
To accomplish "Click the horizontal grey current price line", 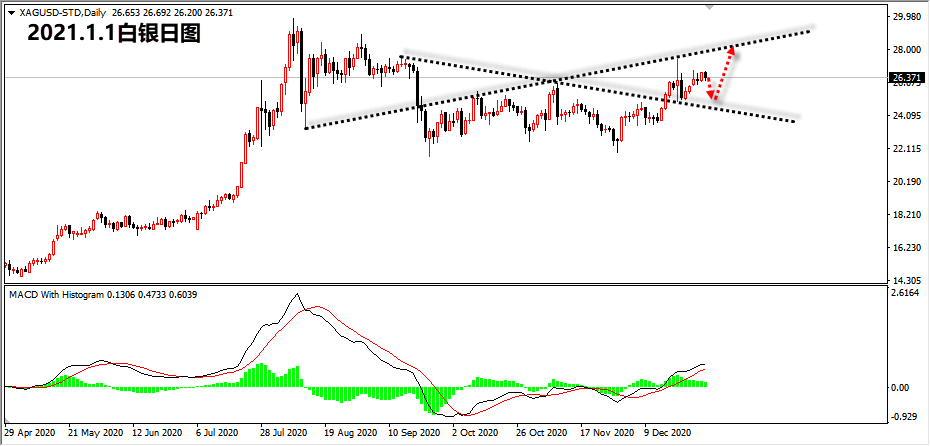I will point(445,78).
